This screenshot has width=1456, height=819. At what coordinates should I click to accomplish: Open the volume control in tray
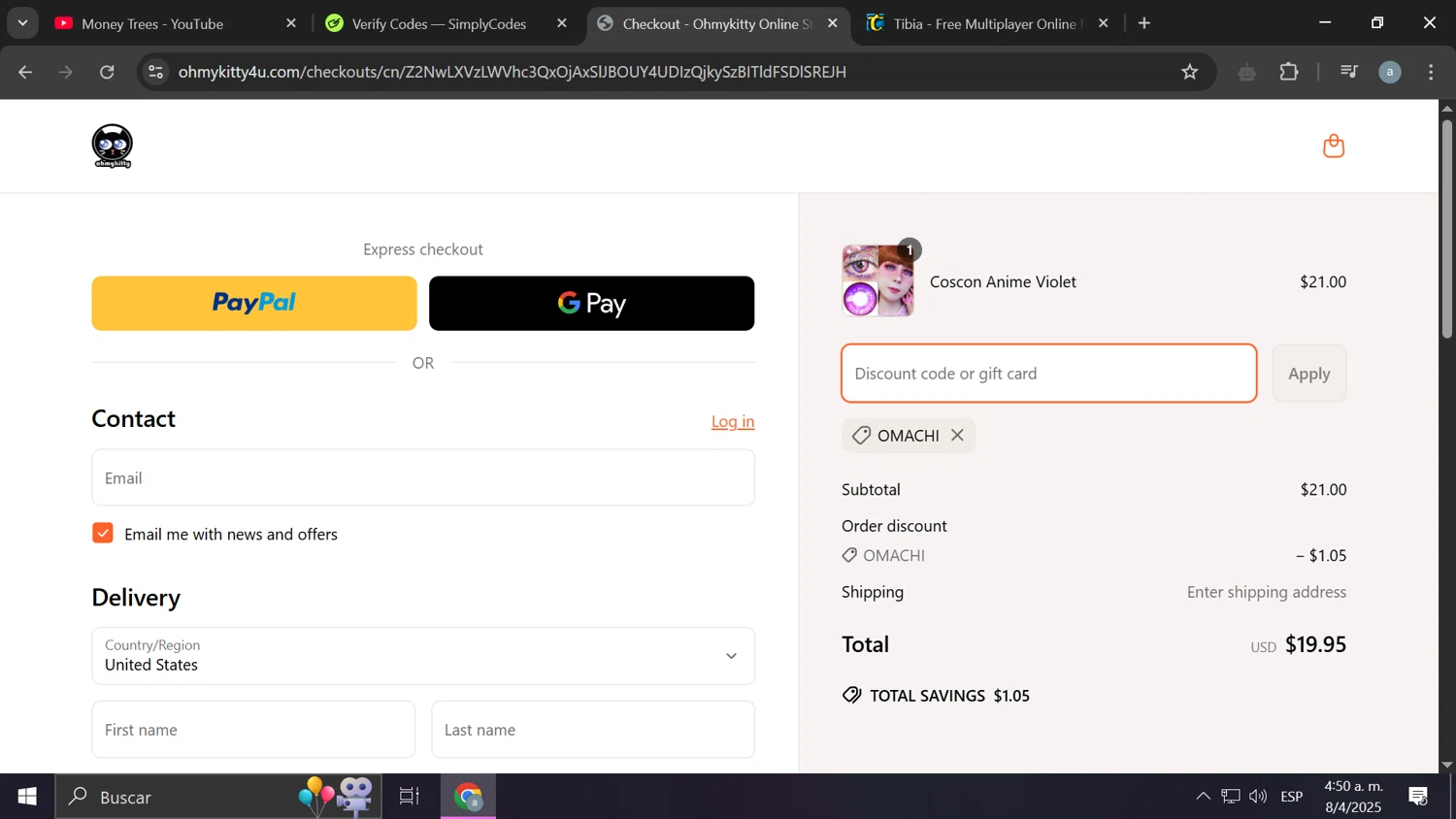click(1258, 797)
